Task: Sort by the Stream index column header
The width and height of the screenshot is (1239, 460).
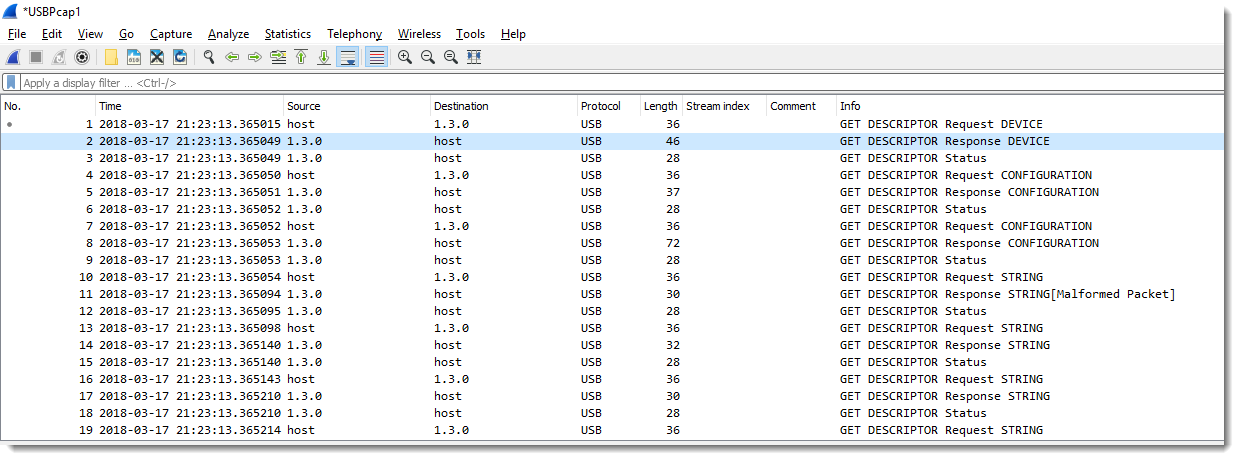Action: tap(725, 106)
